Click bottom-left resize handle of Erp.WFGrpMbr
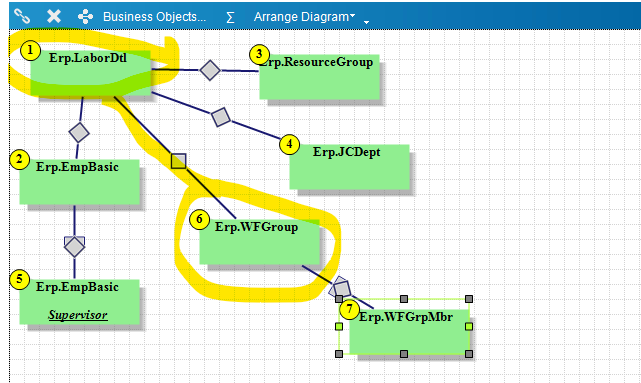 [x=339, y=354]
